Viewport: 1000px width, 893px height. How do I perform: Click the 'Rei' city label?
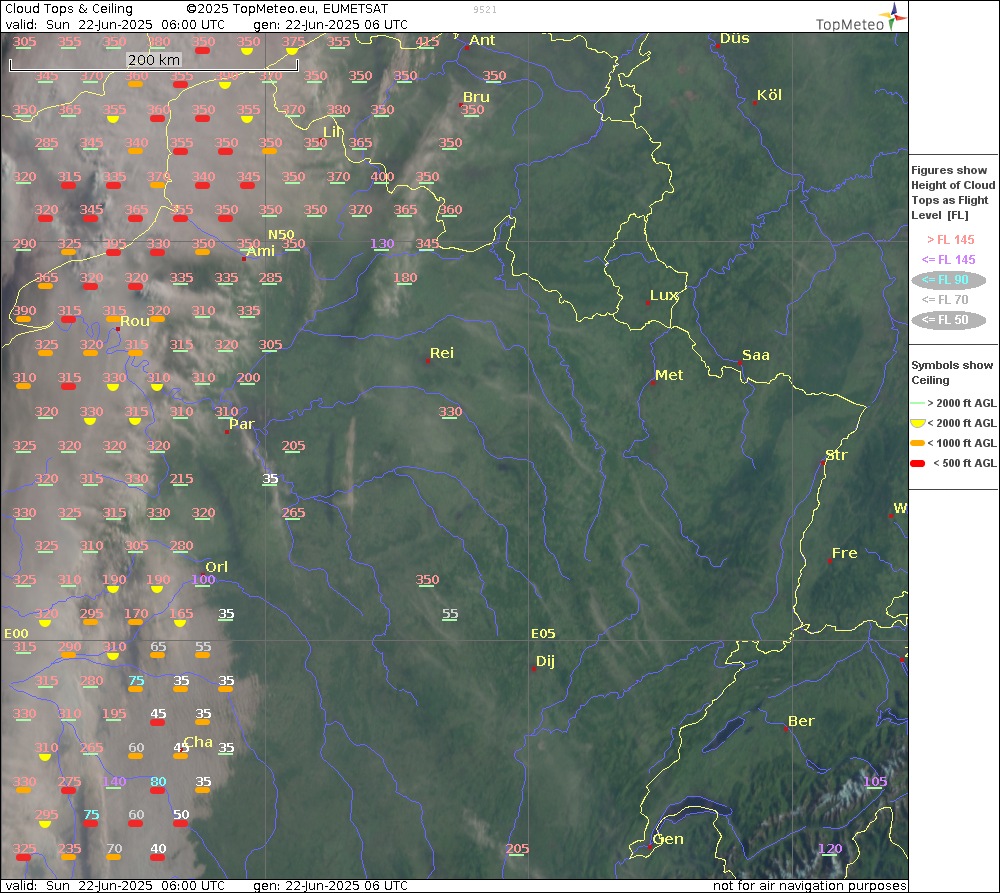442,353
